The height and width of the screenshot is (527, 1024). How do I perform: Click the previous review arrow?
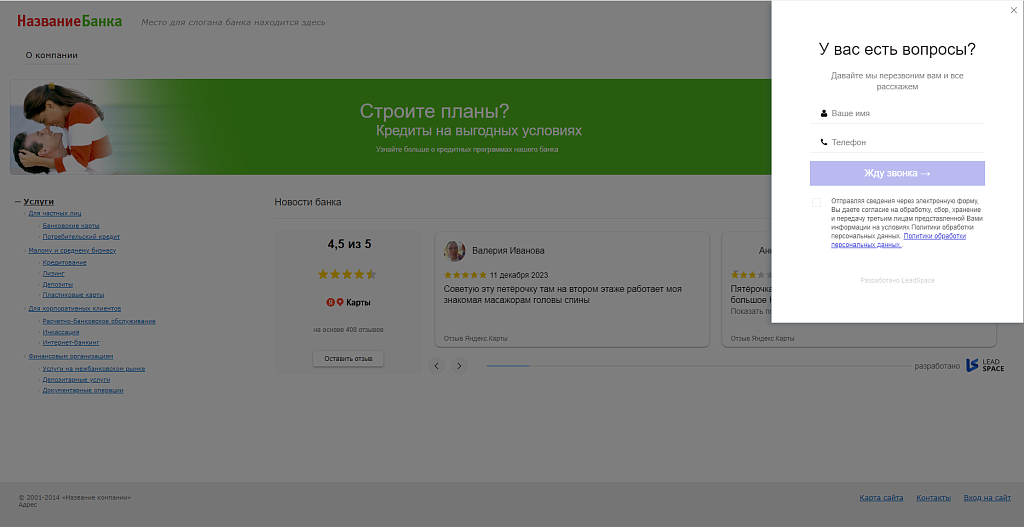[436, 366]
